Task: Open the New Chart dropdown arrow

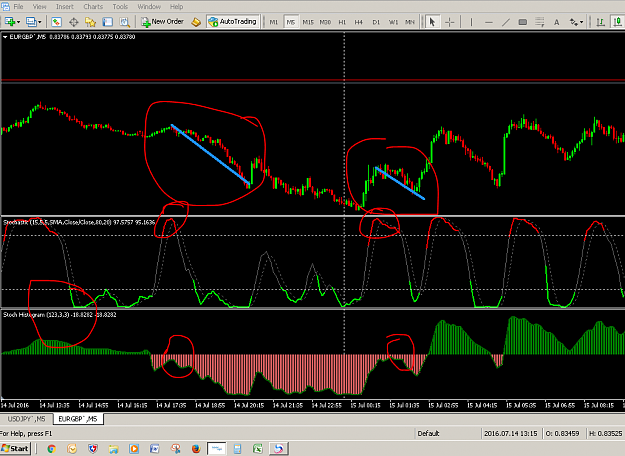Action: [x=18, y=22]
